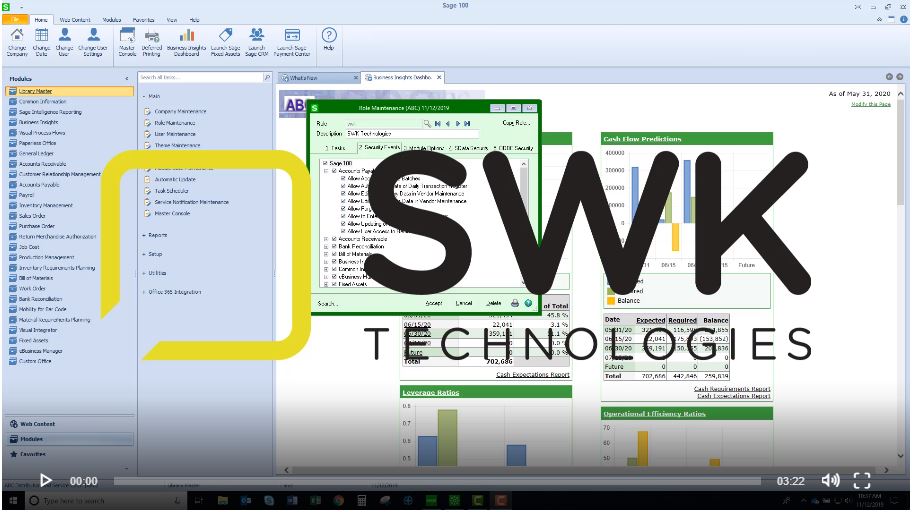Collapse the Main task group

pos(144,96)
